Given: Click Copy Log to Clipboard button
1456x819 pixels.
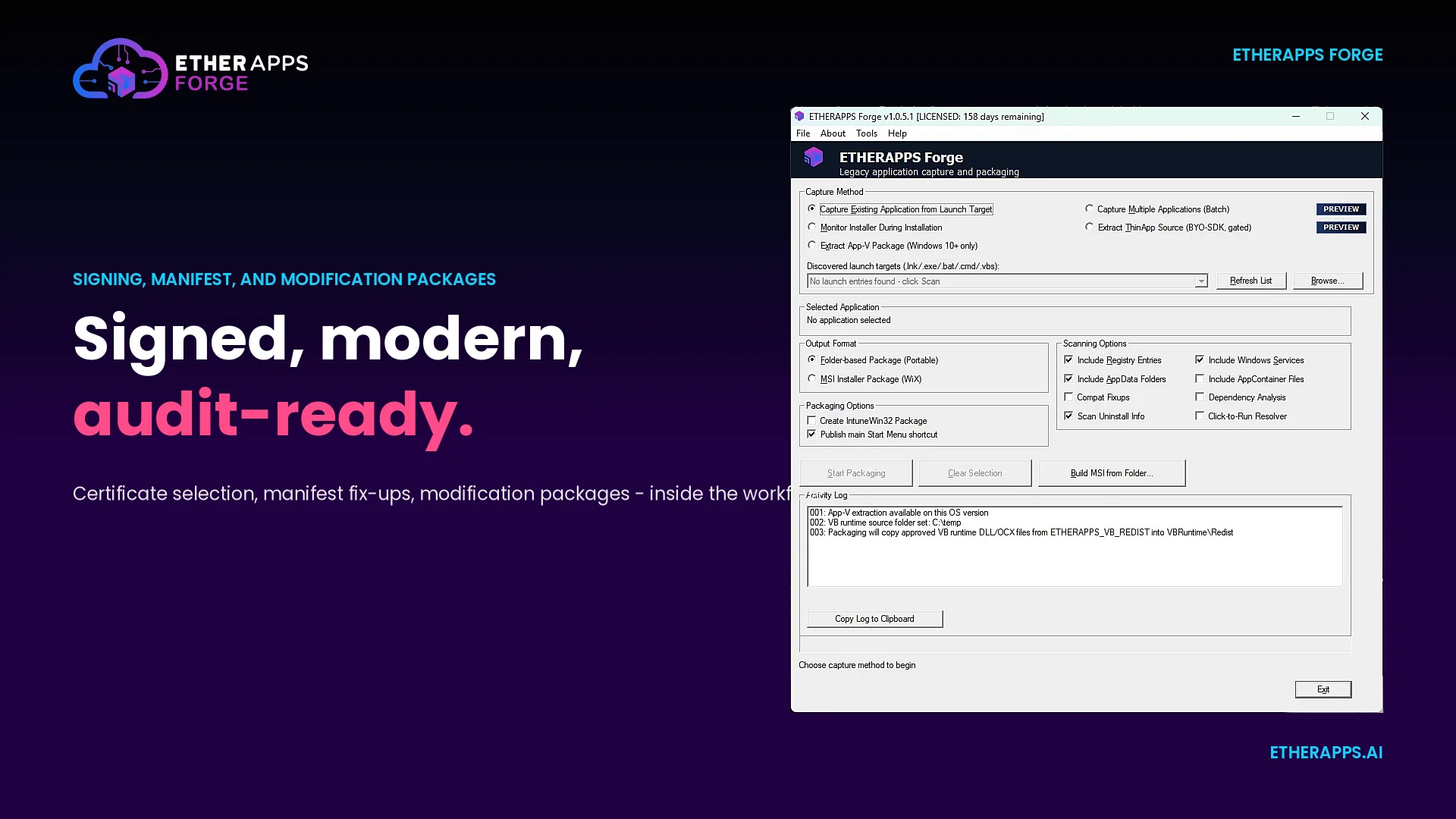Looking at the screenshot, I should (x=875, y=619).
